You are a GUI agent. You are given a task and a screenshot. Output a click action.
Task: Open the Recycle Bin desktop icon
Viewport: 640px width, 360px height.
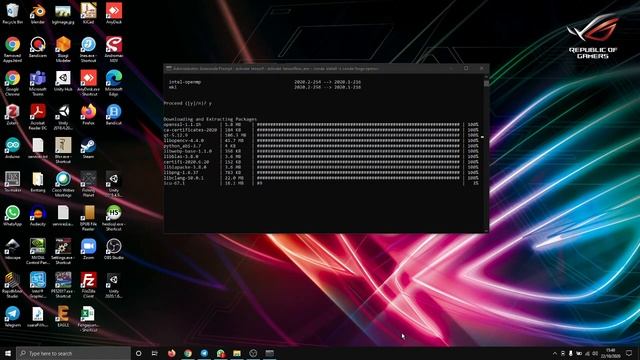tap(12, 13)
